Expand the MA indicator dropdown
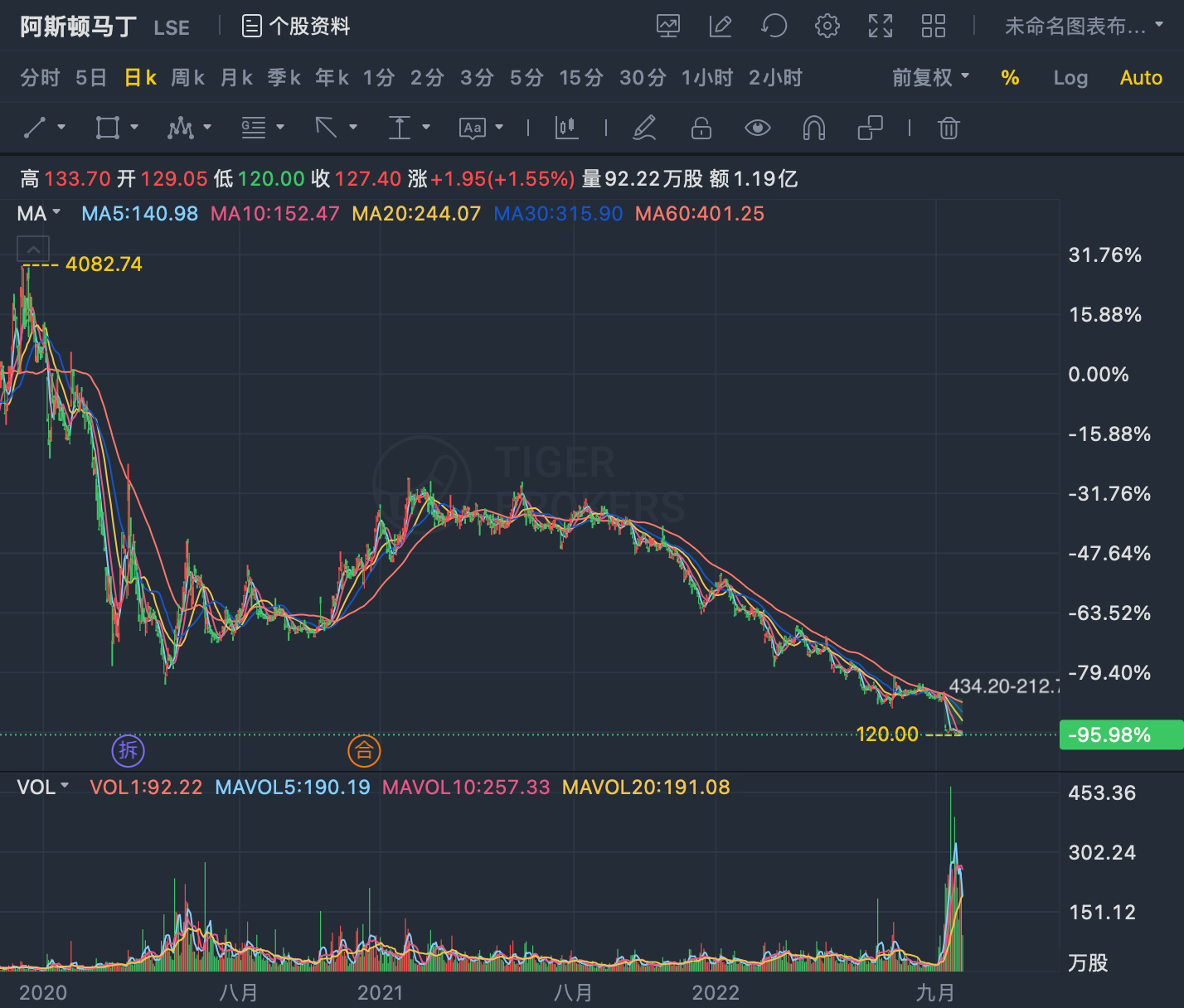1184x1008 pixels. point(38,213)
